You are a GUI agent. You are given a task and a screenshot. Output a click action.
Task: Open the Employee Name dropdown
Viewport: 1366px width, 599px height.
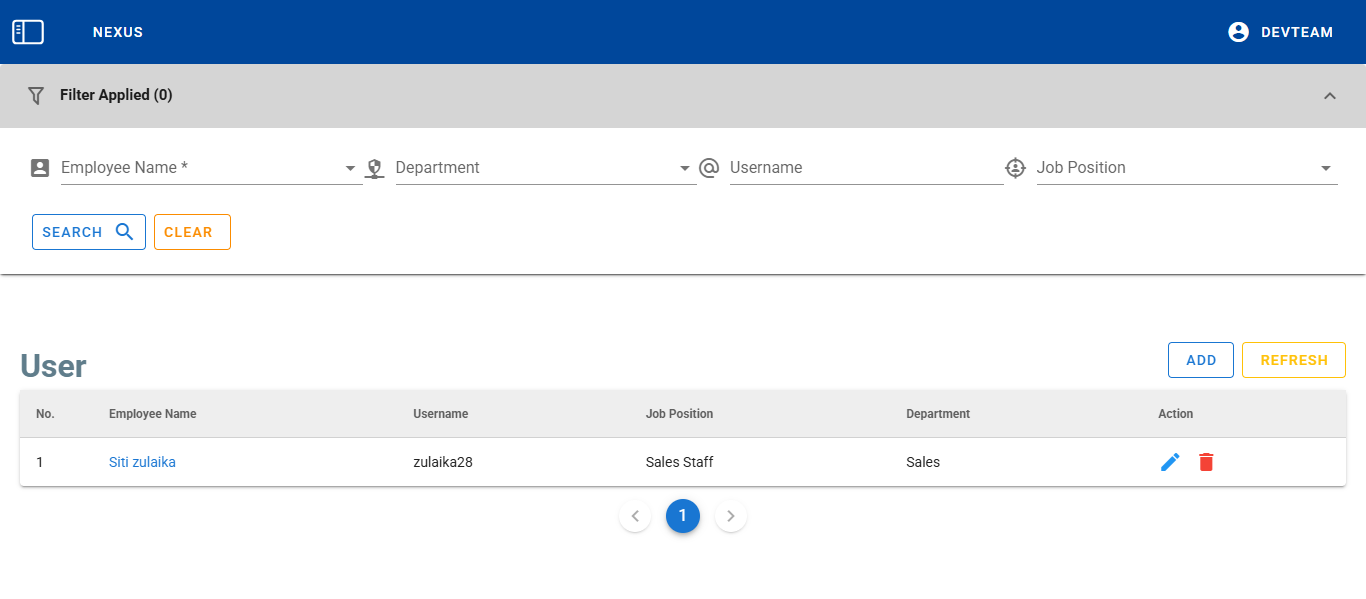[350, 168]
